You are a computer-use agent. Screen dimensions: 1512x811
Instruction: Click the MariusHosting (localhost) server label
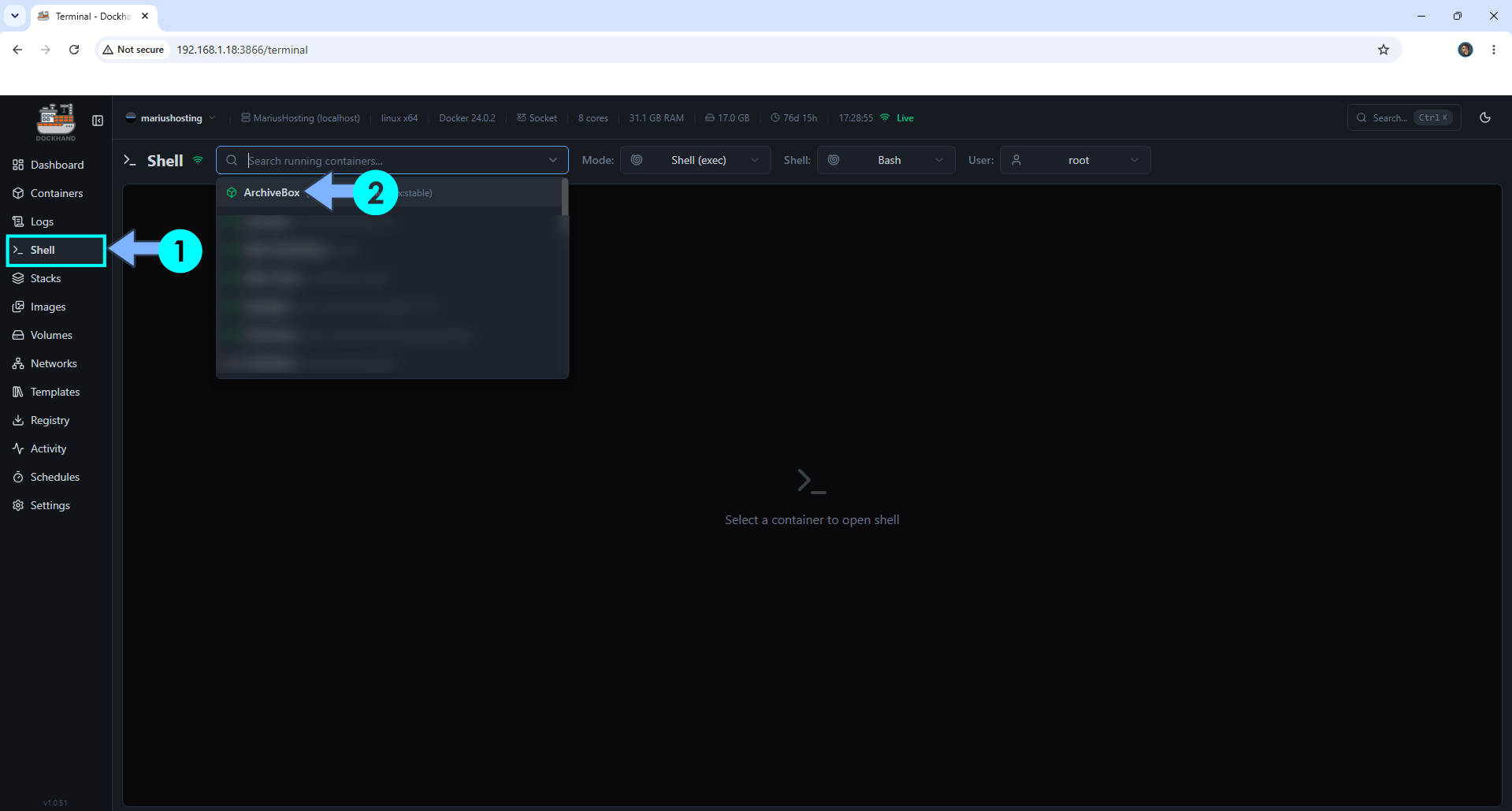300,118
